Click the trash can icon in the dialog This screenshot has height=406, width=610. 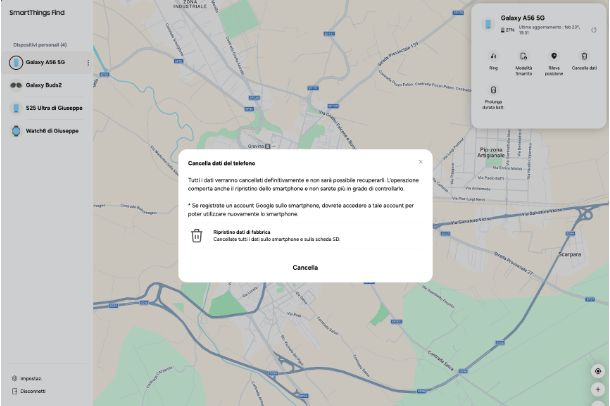(196, 235)
